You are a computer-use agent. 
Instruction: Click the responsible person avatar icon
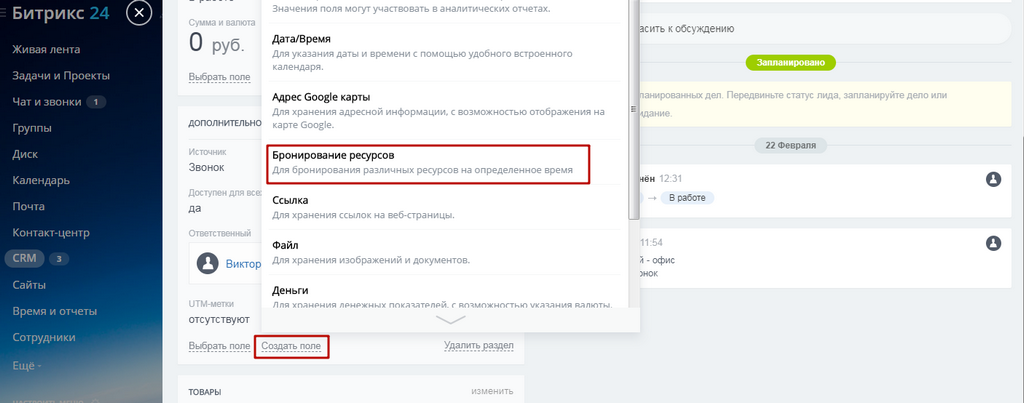208,264
